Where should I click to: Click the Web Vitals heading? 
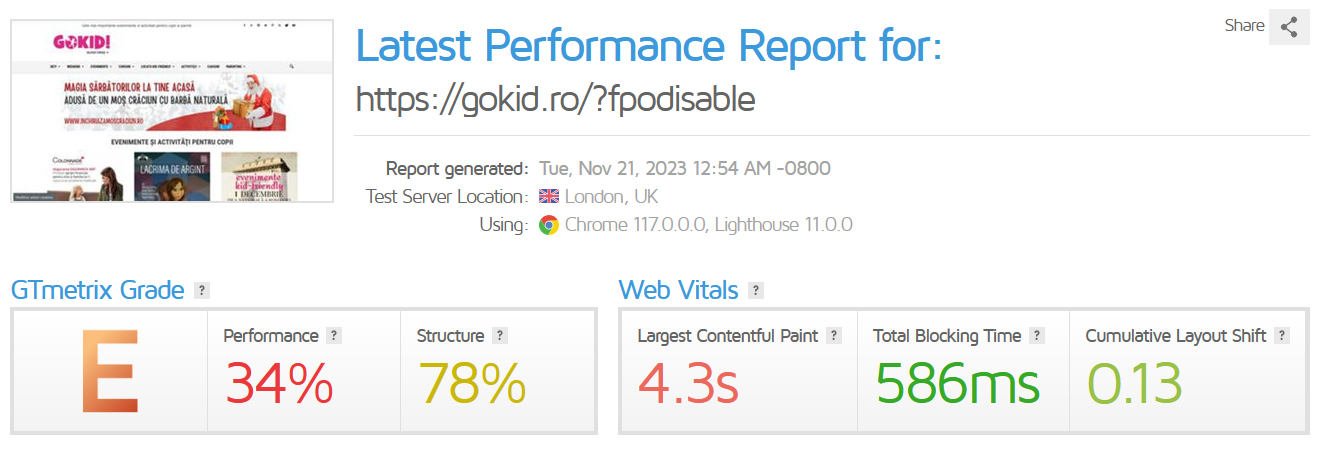click(678, 291)
